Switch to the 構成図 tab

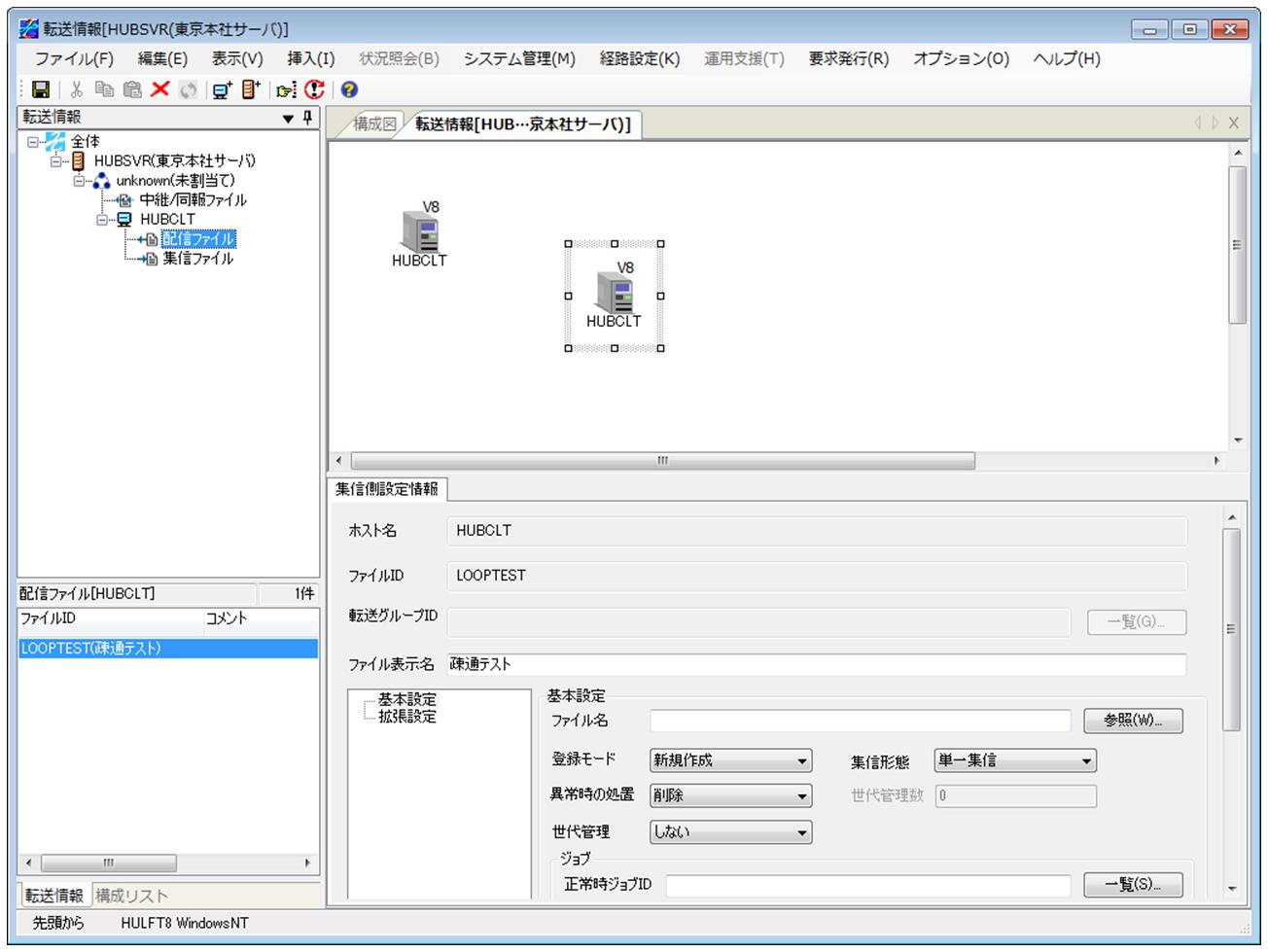[x=373, y=124]
